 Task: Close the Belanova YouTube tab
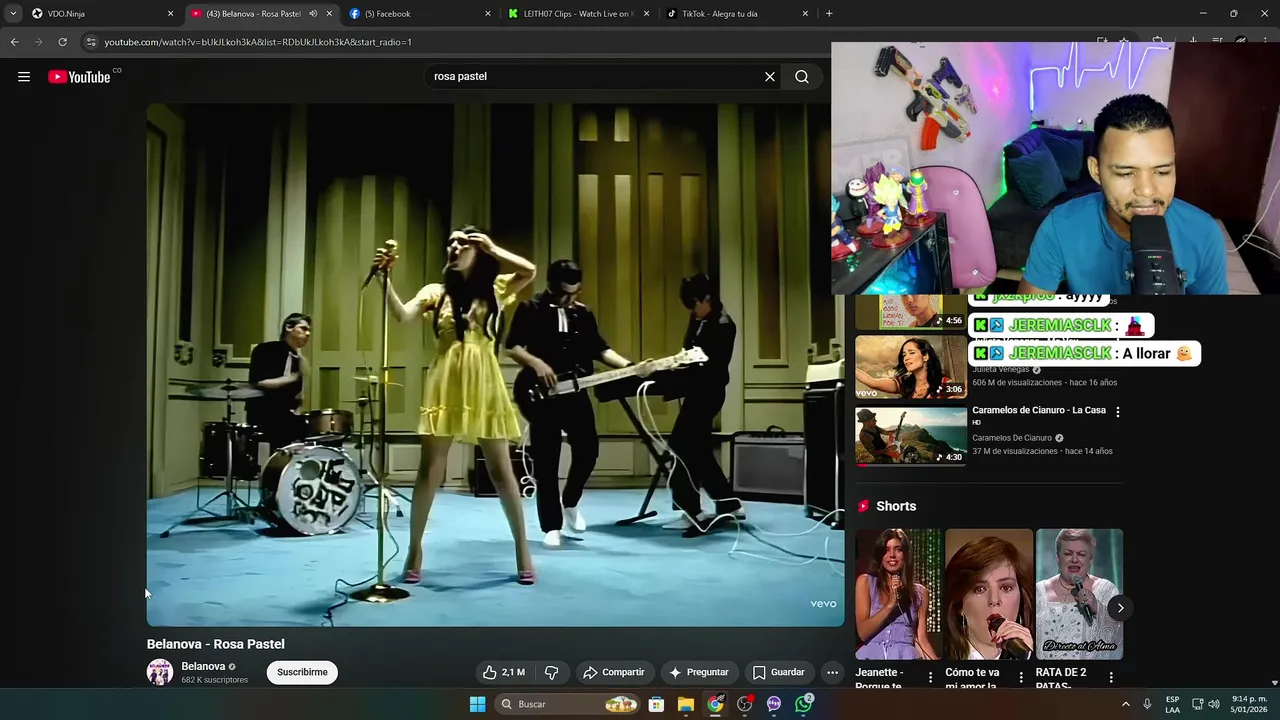point(329,14)
